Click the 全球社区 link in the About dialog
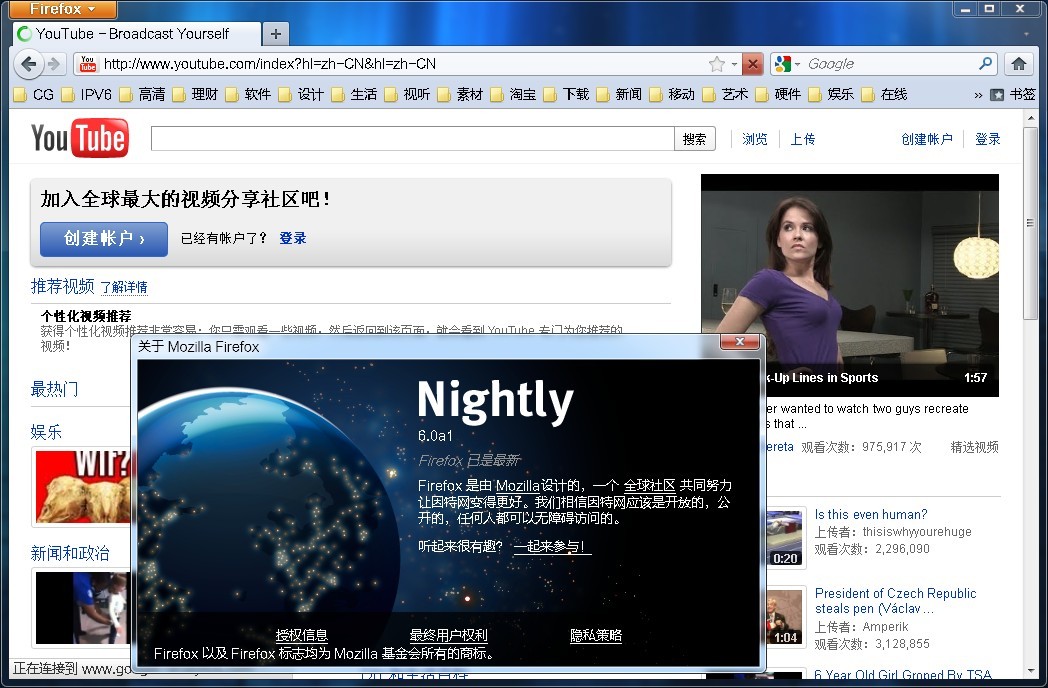Image resolution: width=1048 pixels, height=688 pixels. pos(649,485)
